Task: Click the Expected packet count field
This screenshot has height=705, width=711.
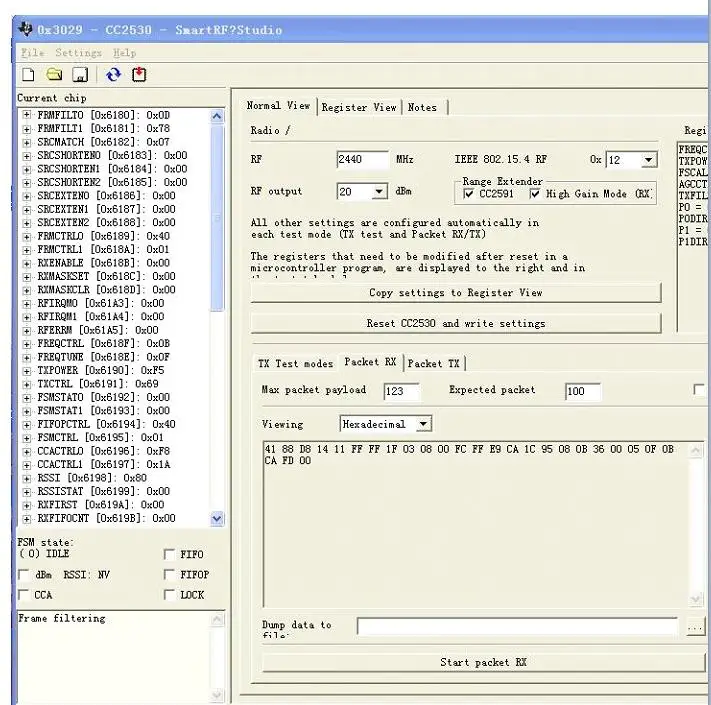Action: coord(583,391)
